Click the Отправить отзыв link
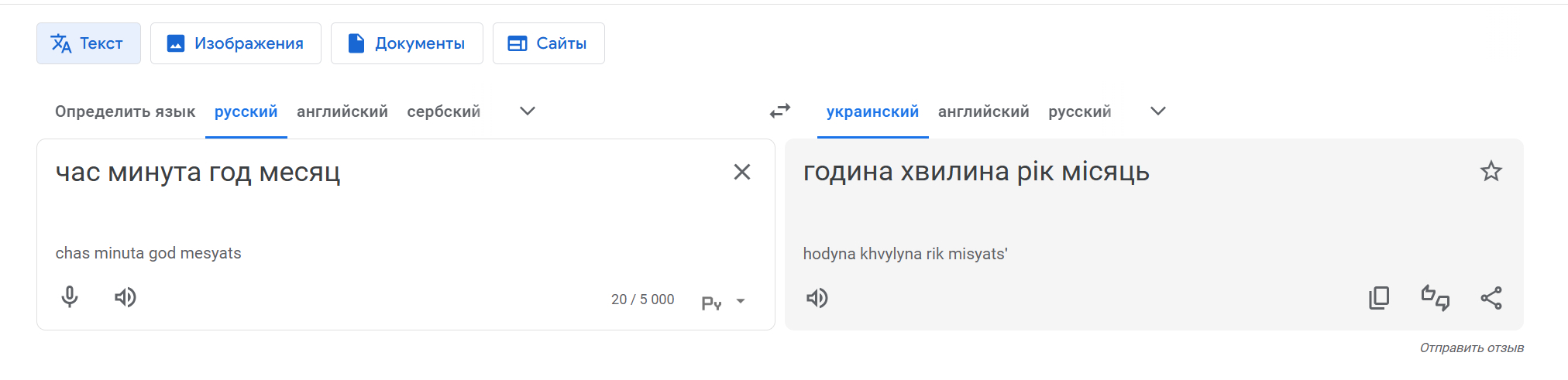The height and width of the screenshot is (380, 1568). [x=1471, y=348]
